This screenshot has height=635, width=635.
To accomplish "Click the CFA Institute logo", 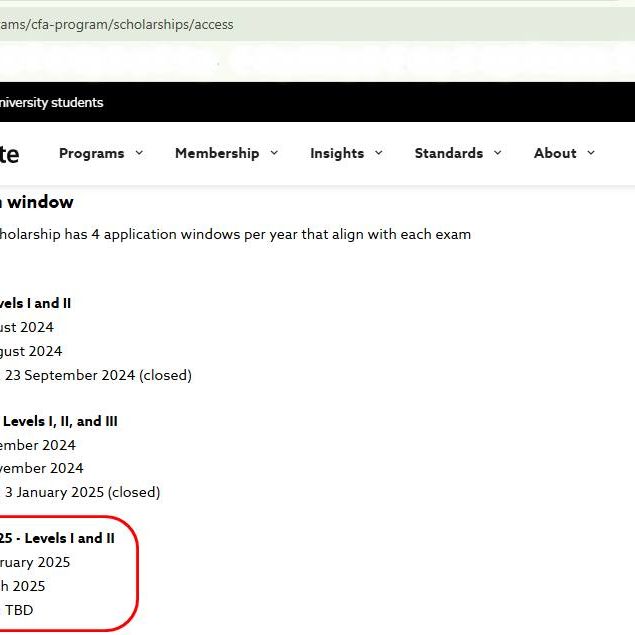I will coord(9,153).
